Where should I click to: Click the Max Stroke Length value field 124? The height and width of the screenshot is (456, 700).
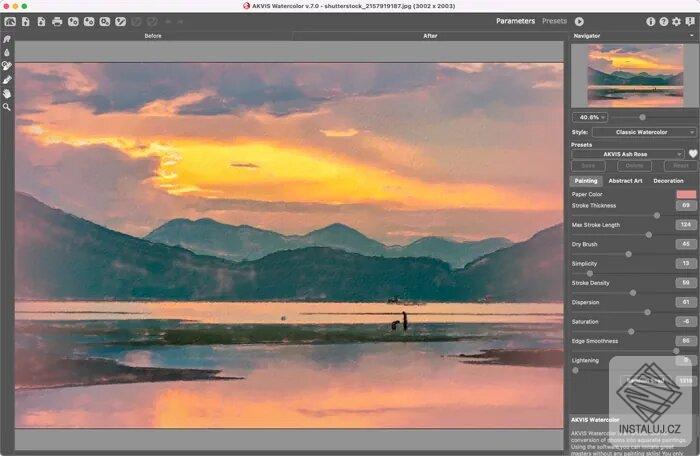click(686, 225)
